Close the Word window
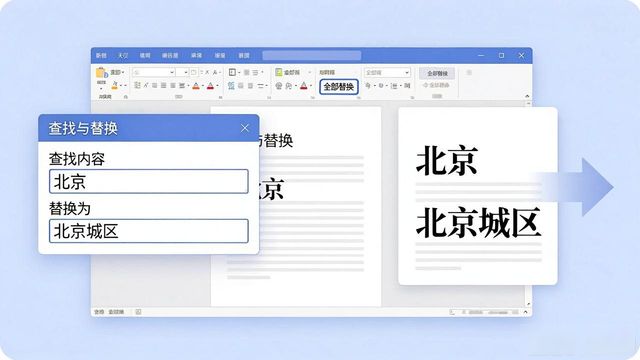The height and width of the screenshot is (360, 640). (x=521, y=56)
